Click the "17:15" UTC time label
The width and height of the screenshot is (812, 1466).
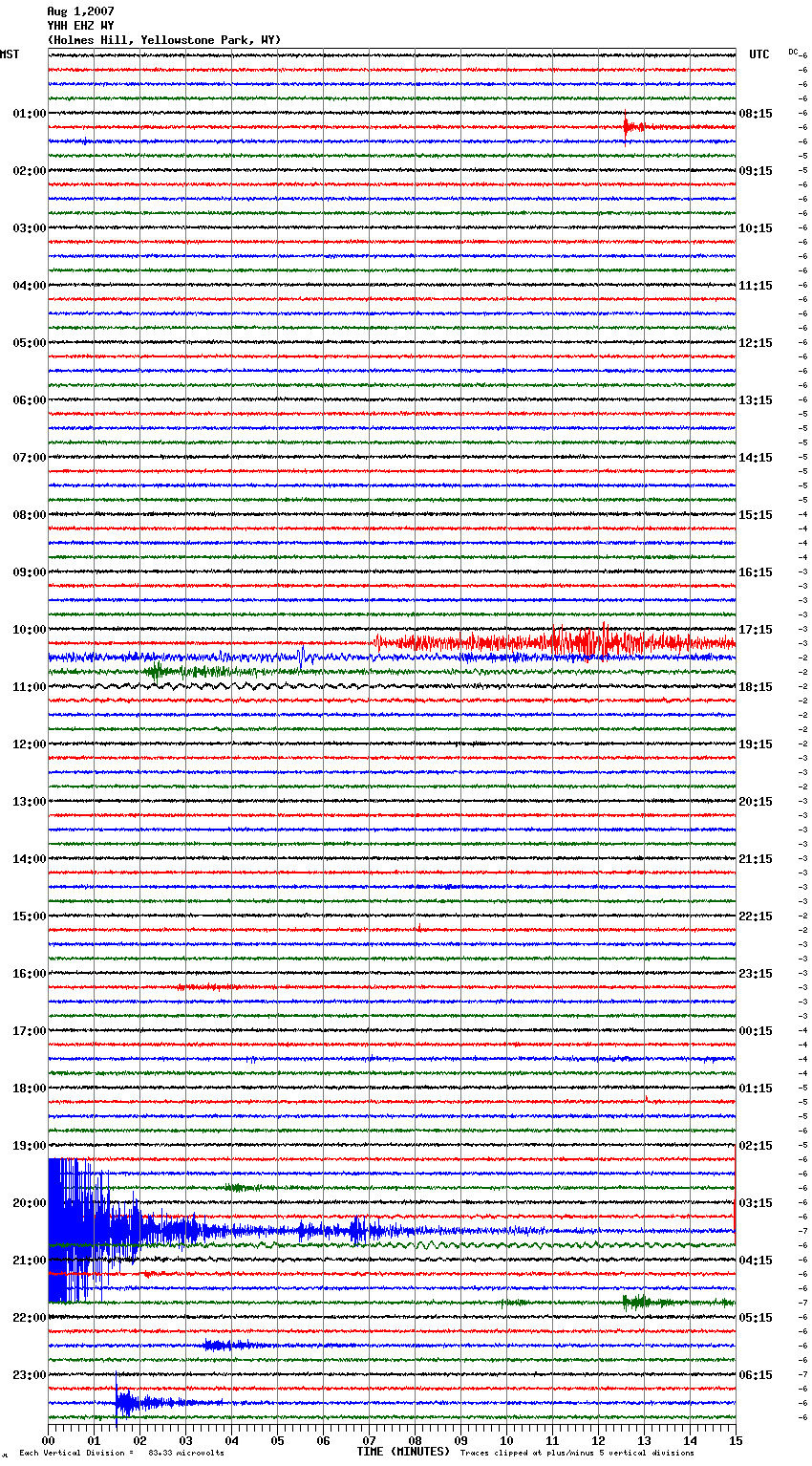click(756, 630)
